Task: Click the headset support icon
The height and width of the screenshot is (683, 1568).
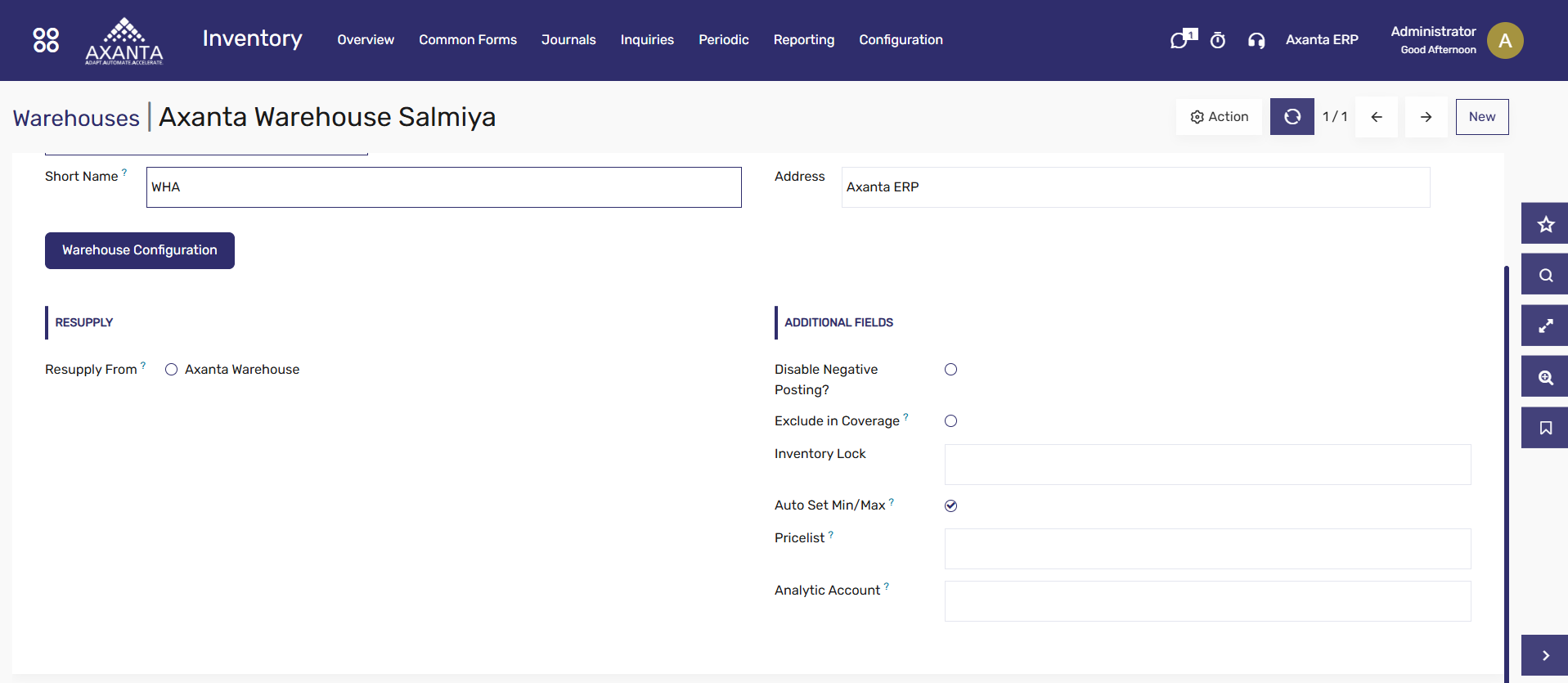Action: [1256, 40]
